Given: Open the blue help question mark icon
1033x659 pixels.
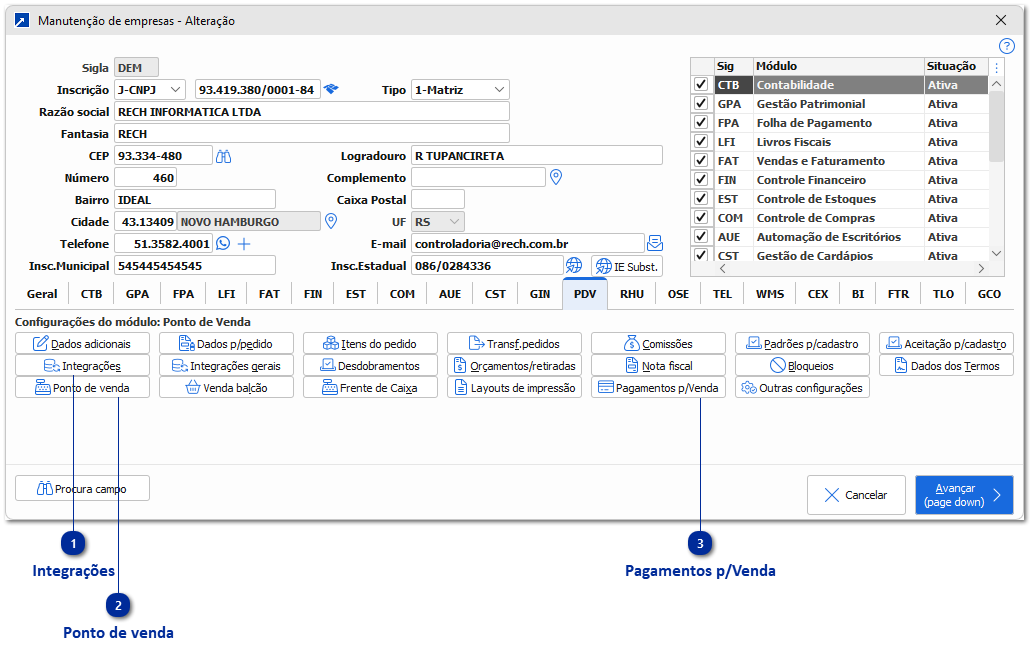Looking at the screenshot, I should [x=1007, y=46].
